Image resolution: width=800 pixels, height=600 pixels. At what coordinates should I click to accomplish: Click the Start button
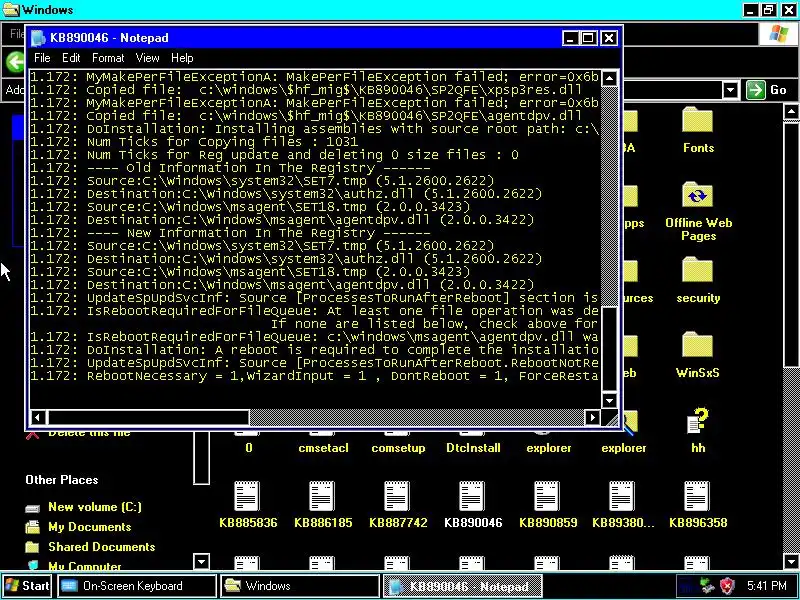click(28, 586)
